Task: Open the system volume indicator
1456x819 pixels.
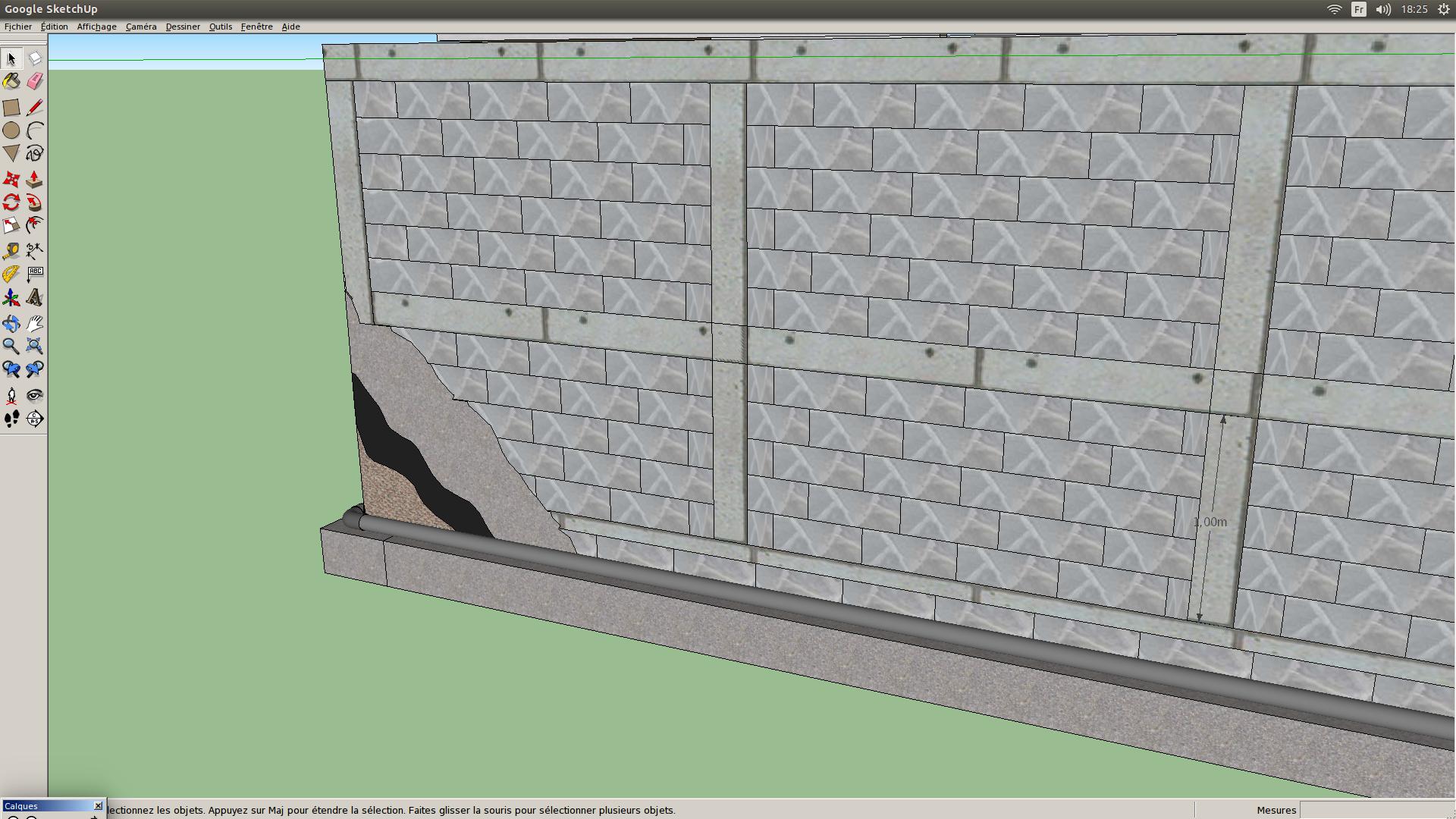Action: point(1383,9)
